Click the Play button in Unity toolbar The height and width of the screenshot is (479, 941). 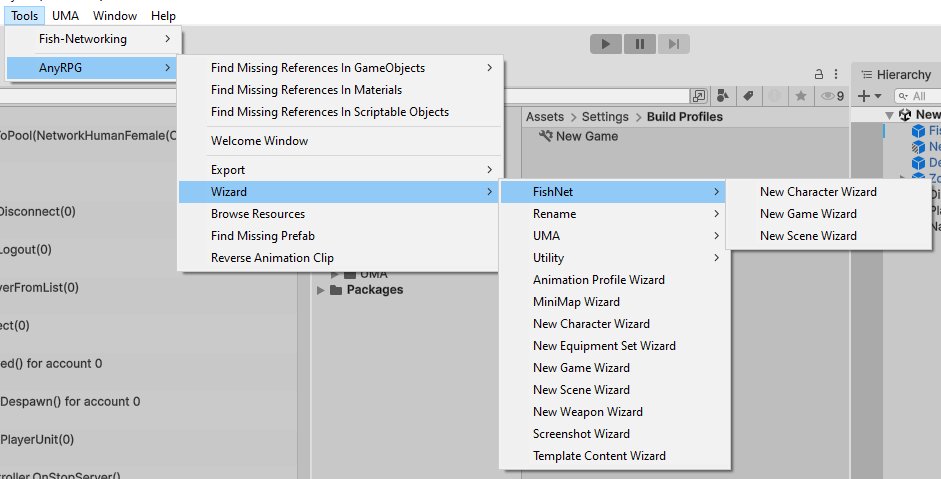click(x=606, y=44)
